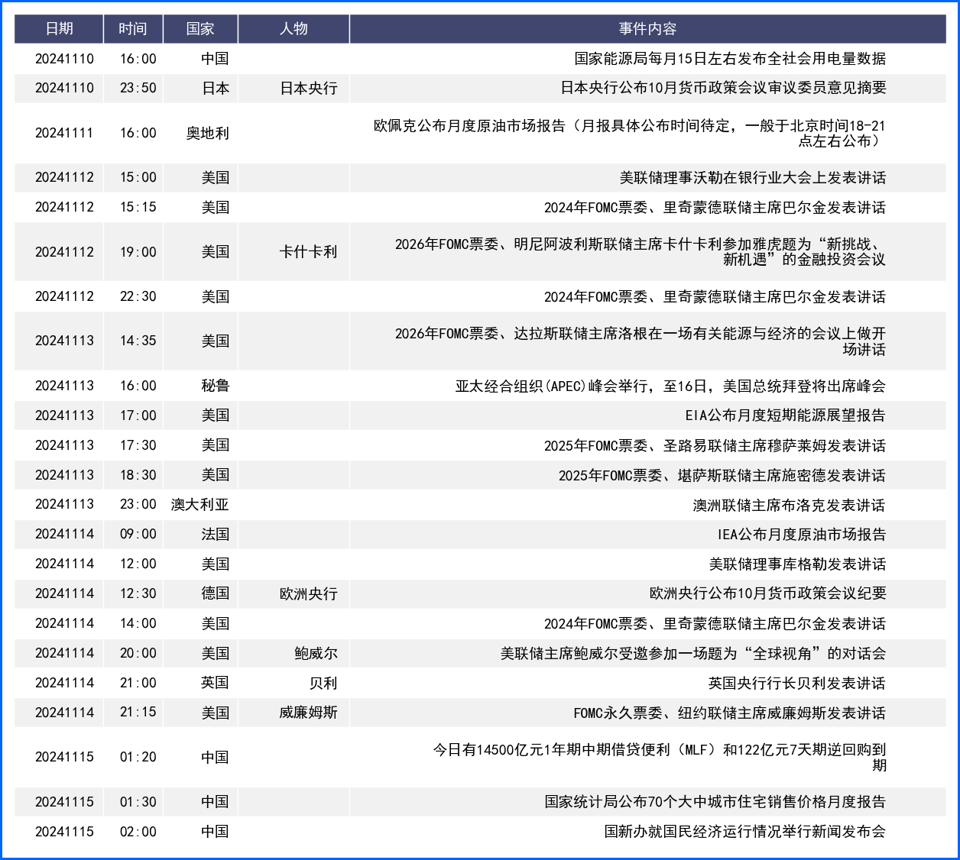This screenshot has width=960, height=860.
Task: Click 日本央行公布10月货币政策会议审议委员意见摘要 event text
Action: coord(723,88)
